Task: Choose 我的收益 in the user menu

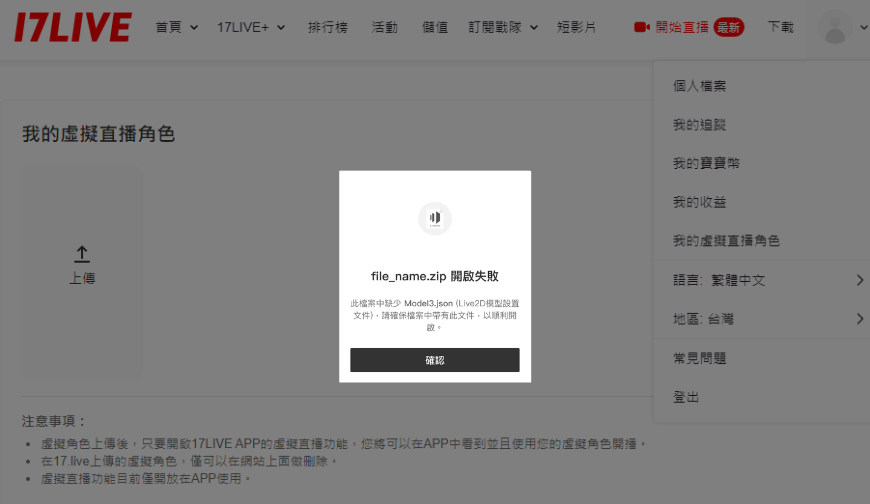Action: click(700, 202)
